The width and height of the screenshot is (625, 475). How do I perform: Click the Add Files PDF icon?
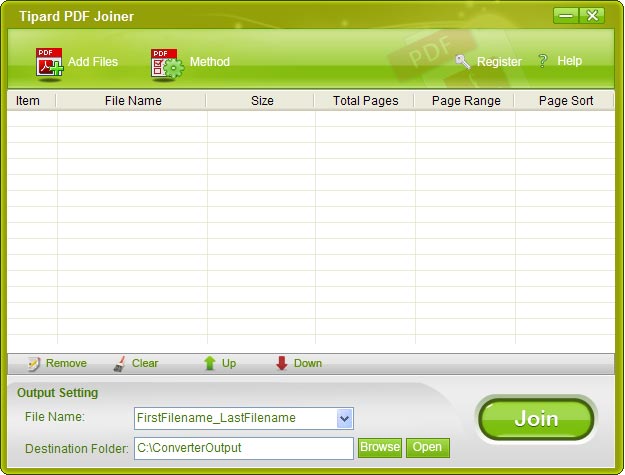(x=49, y=62)
